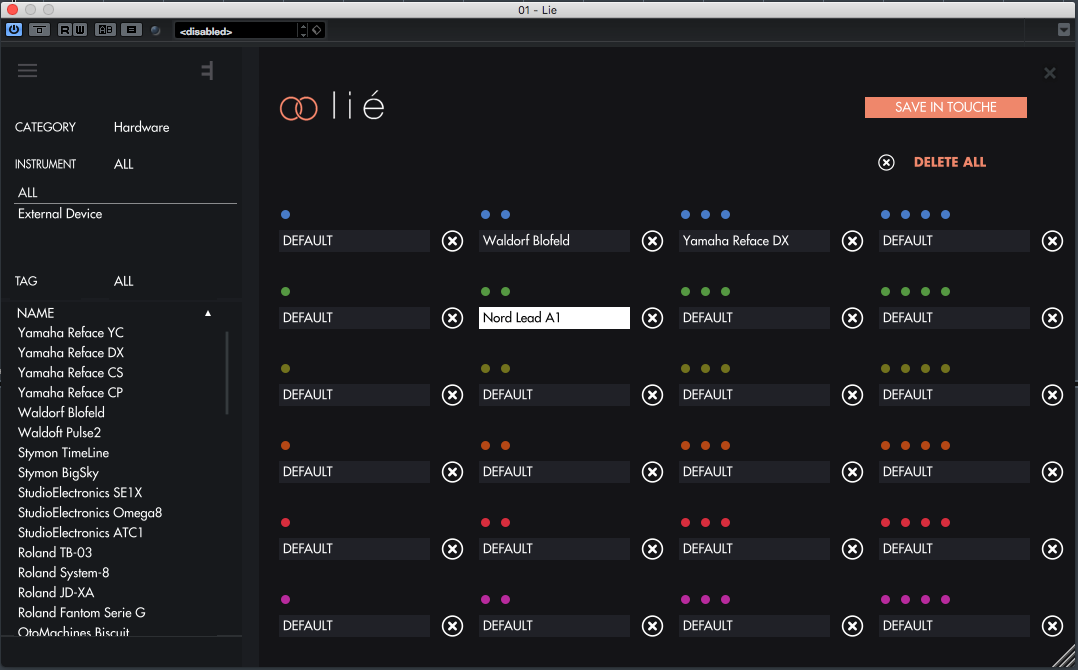This screenshot has height=670, width=1078.
Task: Click the circled X beside DELETE ALL
Action: [x=886, y=163]
